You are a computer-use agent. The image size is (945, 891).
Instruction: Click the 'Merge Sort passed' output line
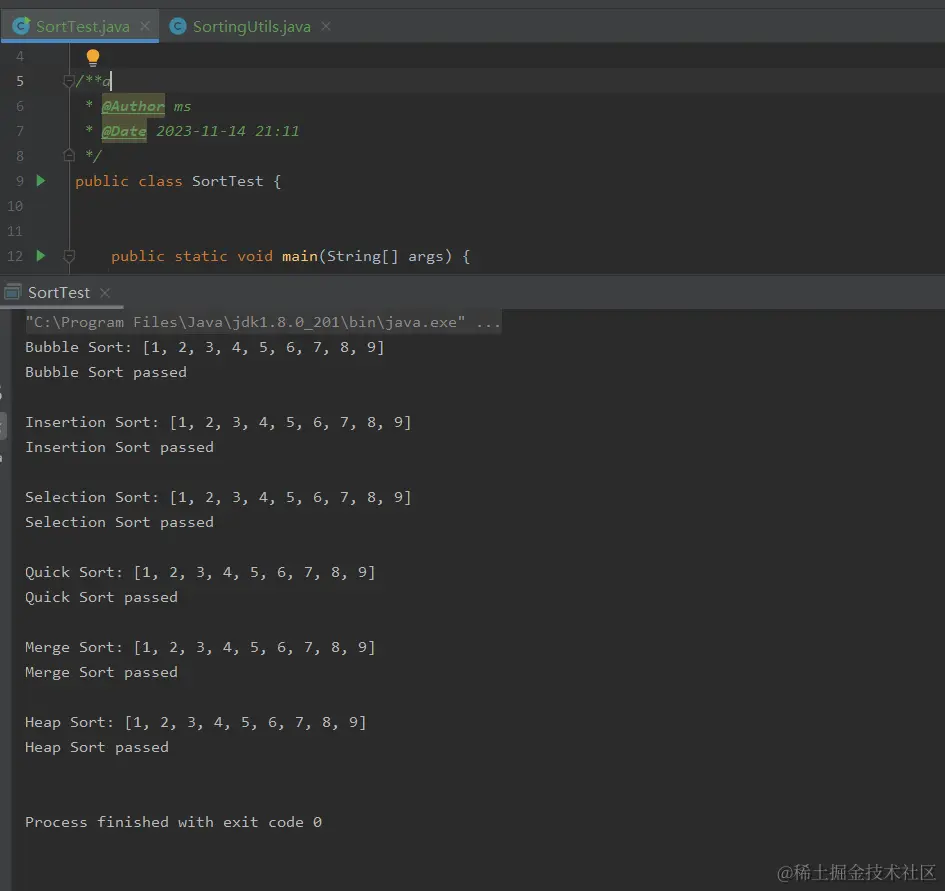click(101, 672)
